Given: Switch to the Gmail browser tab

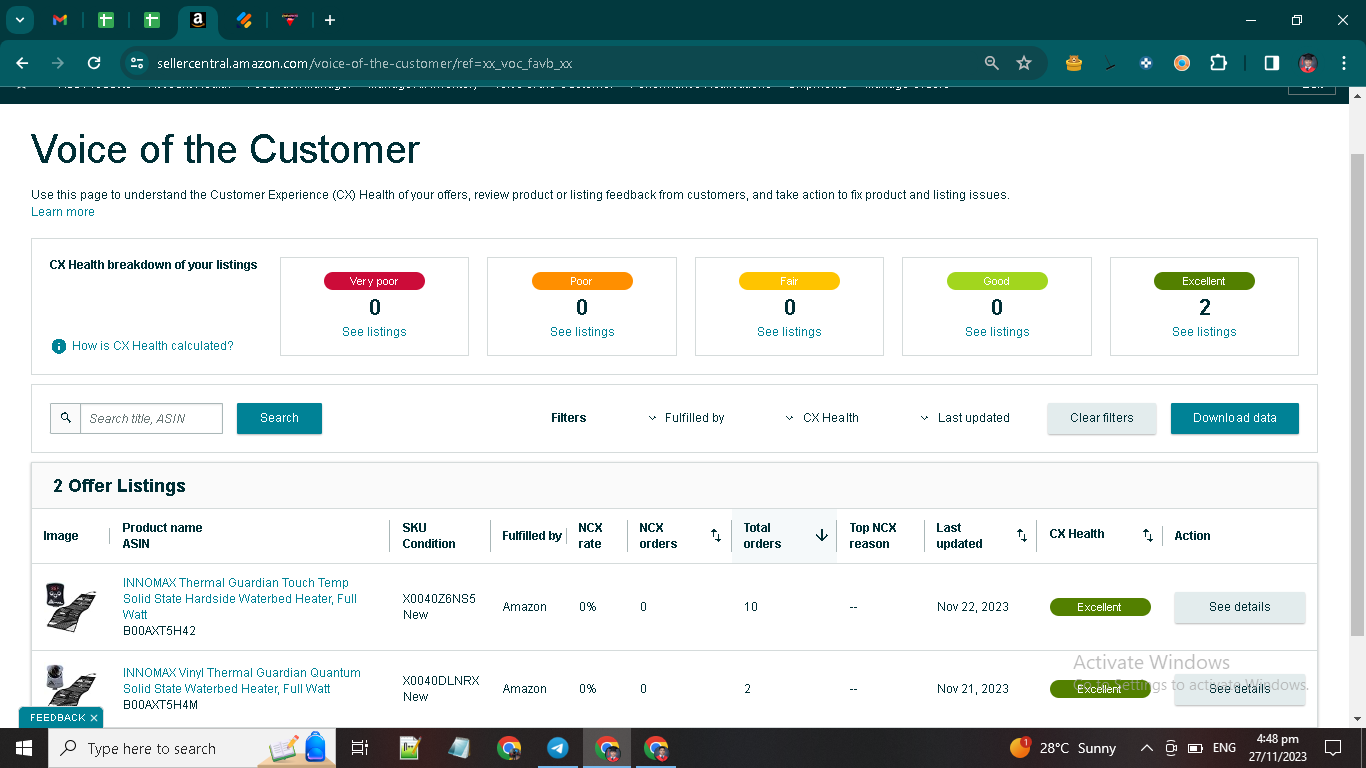Looking at the screenshot, I should click(60, 20).
